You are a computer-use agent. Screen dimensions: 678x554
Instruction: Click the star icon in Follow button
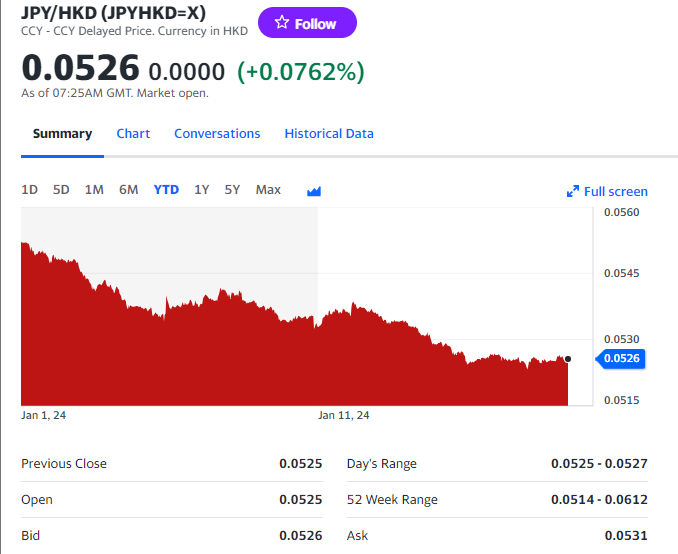[x=282, y=23]
